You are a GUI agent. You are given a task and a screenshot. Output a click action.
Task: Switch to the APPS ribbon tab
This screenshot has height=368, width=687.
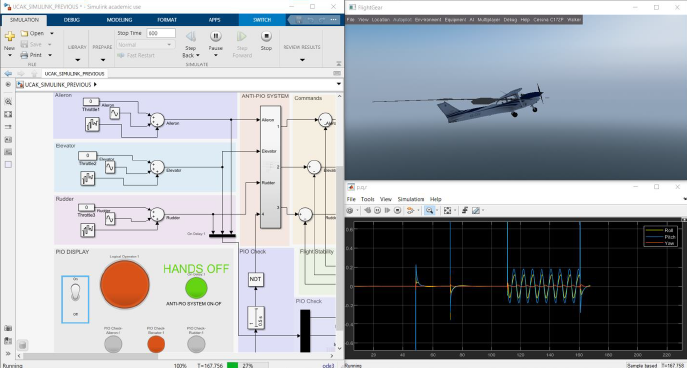coord(214,20)
